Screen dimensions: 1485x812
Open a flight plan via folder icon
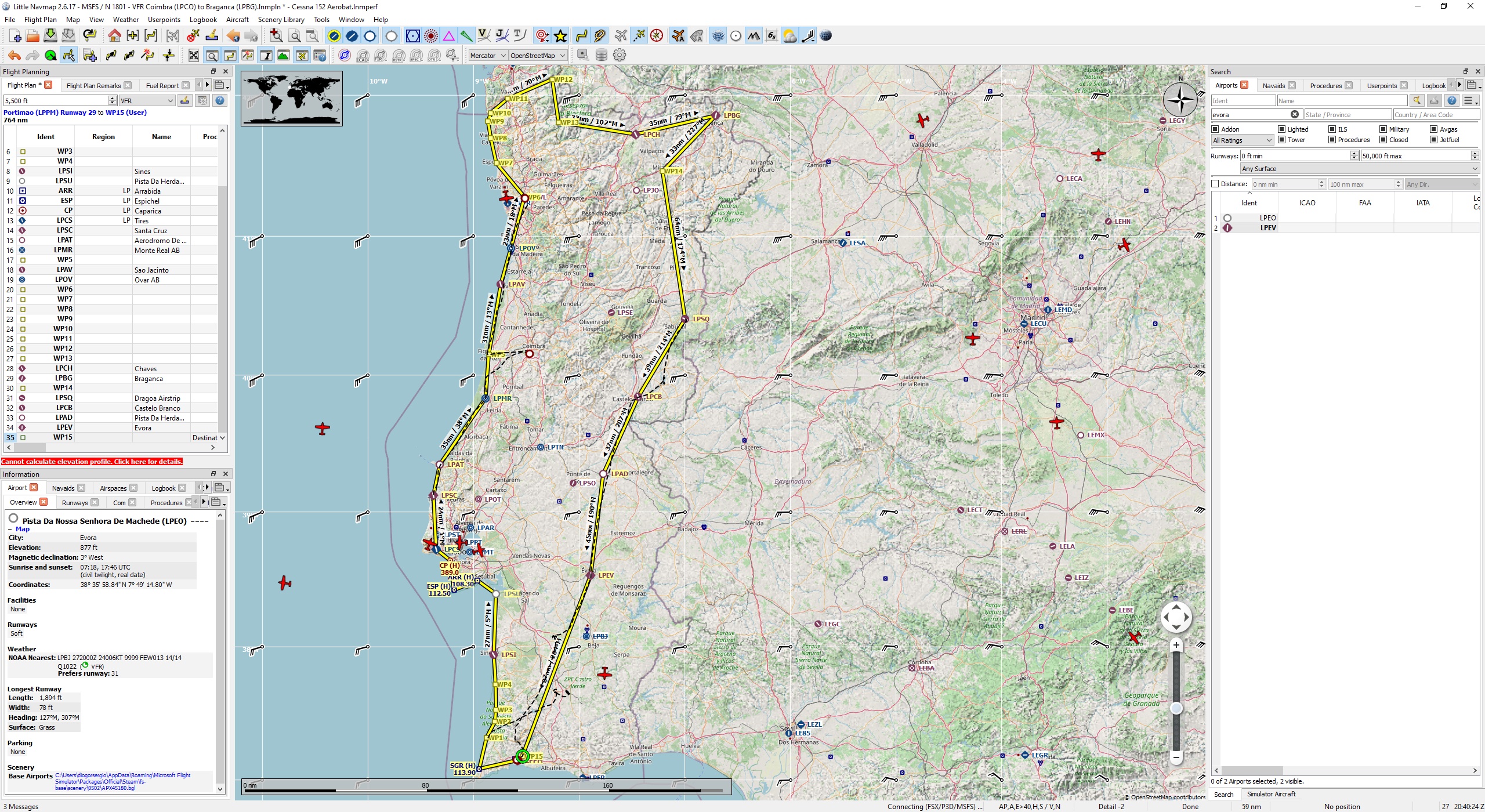point(32,36)
